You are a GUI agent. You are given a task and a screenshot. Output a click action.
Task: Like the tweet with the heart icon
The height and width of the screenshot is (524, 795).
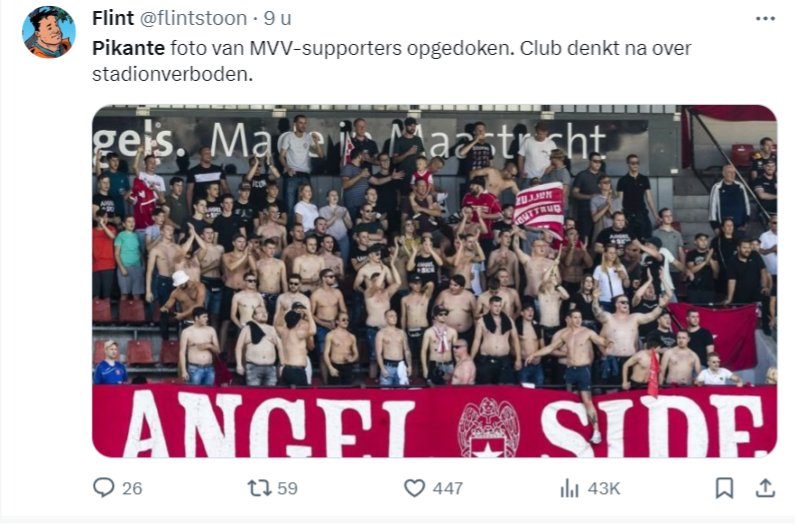[414, 488]
